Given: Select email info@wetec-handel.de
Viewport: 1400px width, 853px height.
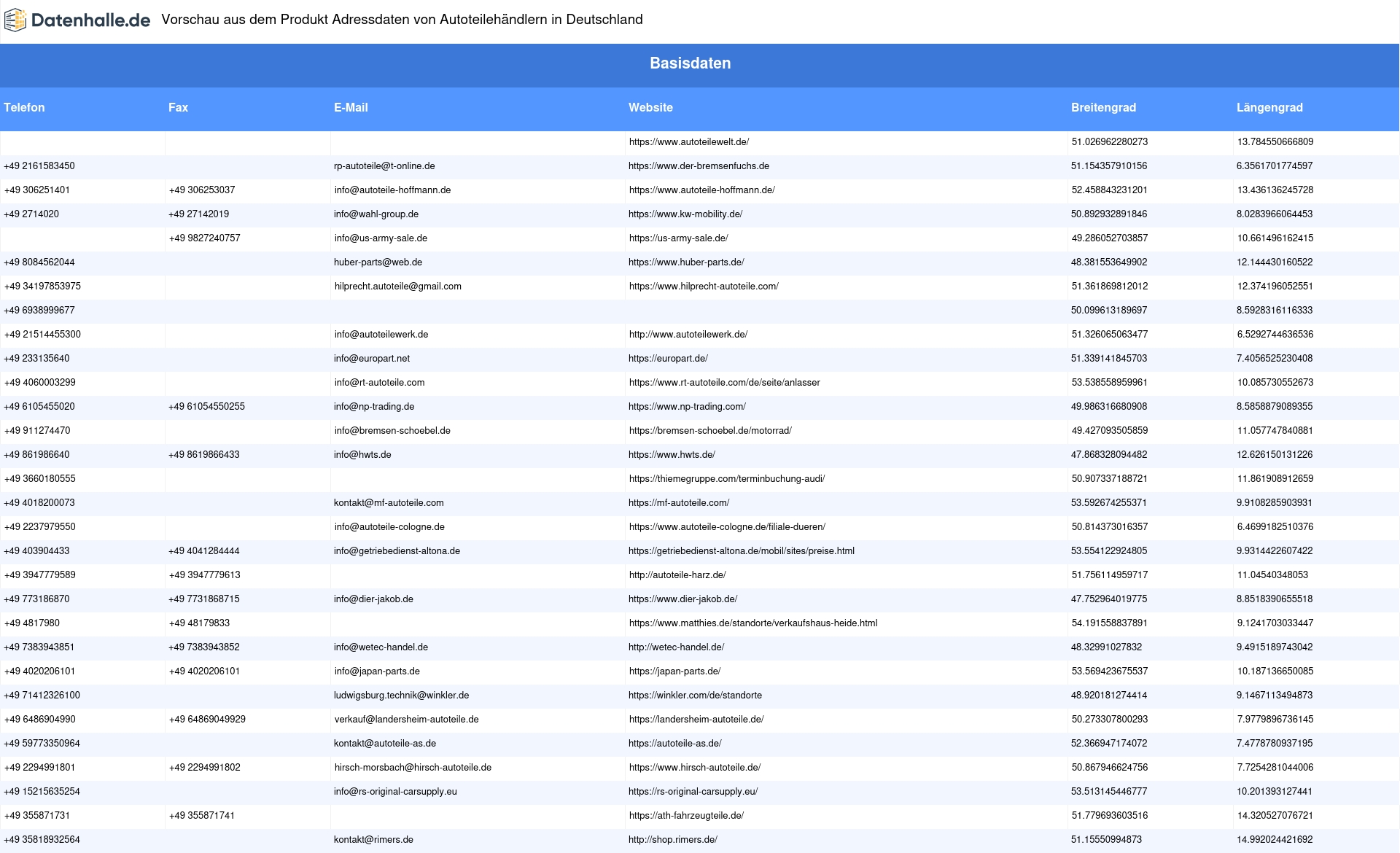Looking at the screenshot, I should point(381,647).
